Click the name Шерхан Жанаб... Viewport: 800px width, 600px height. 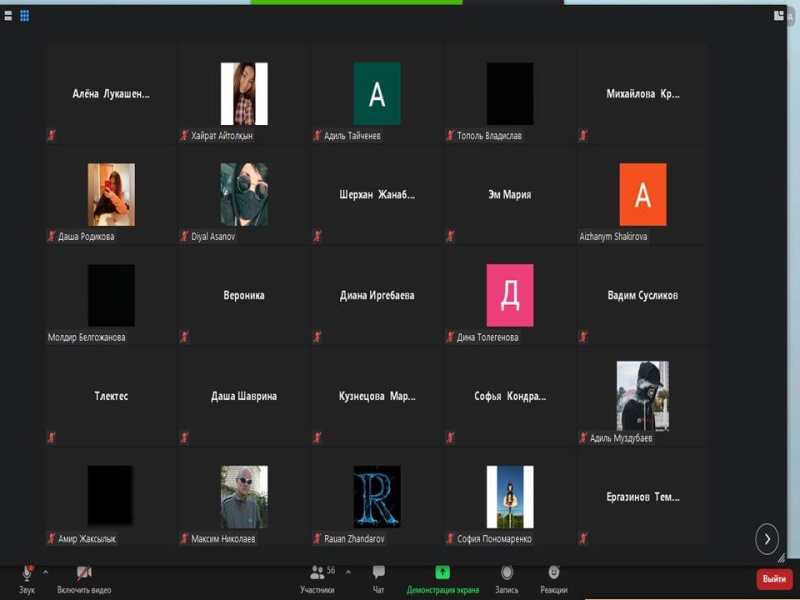pos(377,194)
